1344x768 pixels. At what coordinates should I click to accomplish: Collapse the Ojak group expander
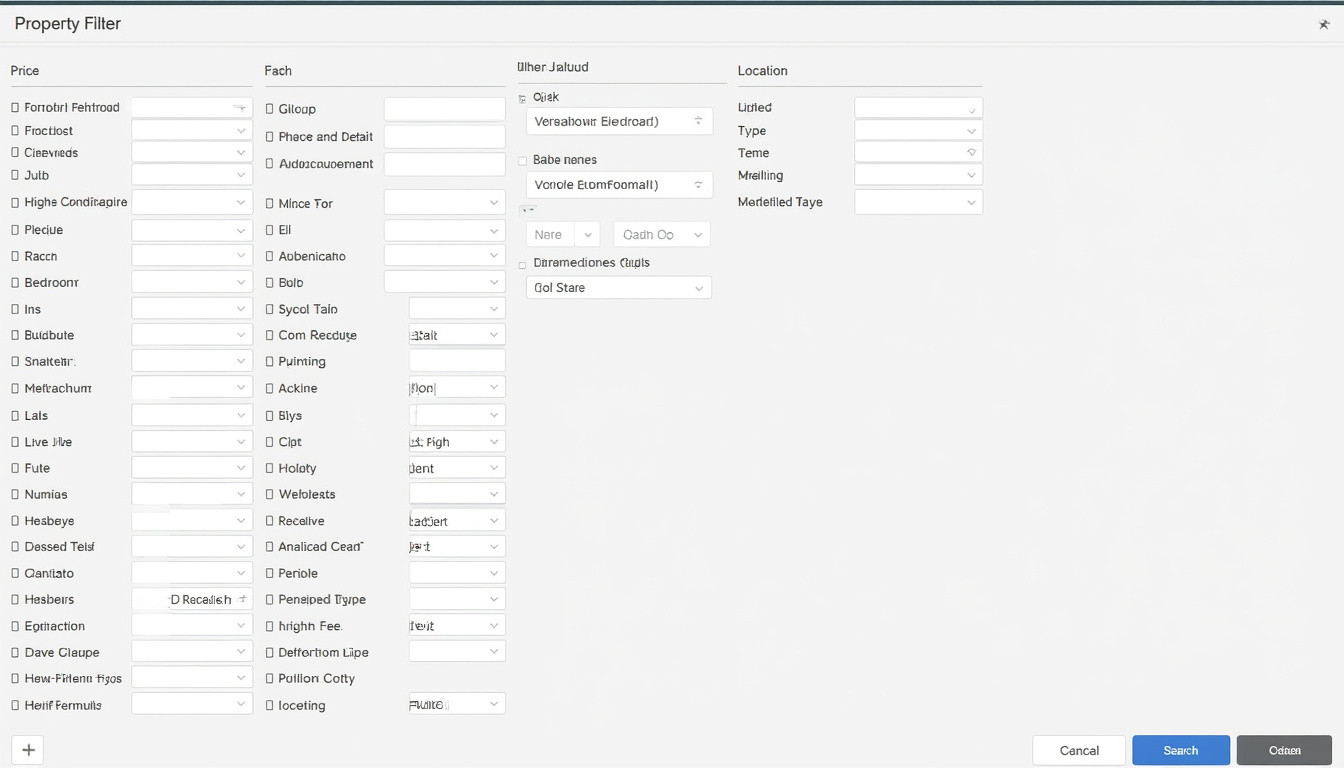click(523, 99)
